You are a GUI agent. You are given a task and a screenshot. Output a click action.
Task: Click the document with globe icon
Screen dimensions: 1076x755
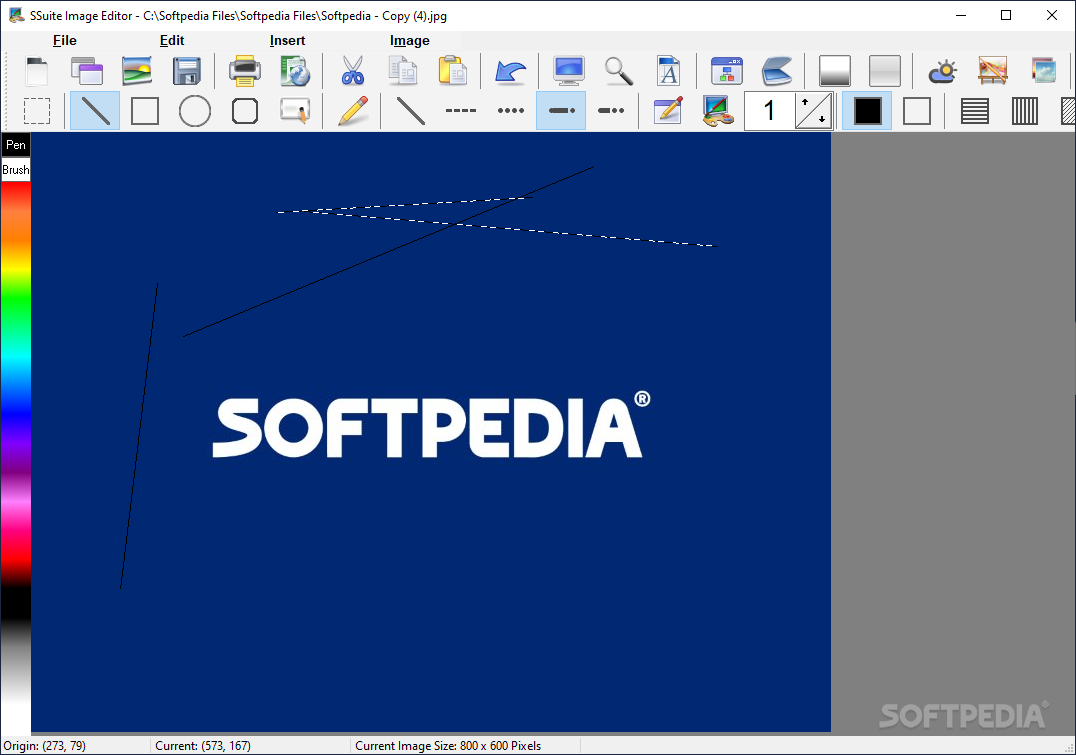(295, 71)
